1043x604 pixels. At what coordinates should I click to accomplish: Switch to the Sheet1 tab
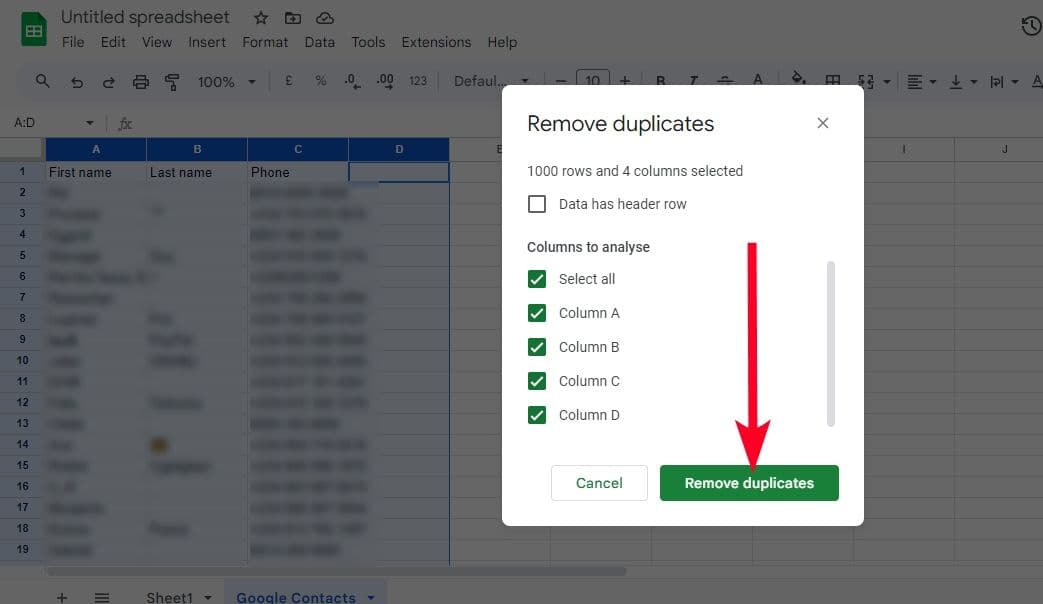pos(169,597)
